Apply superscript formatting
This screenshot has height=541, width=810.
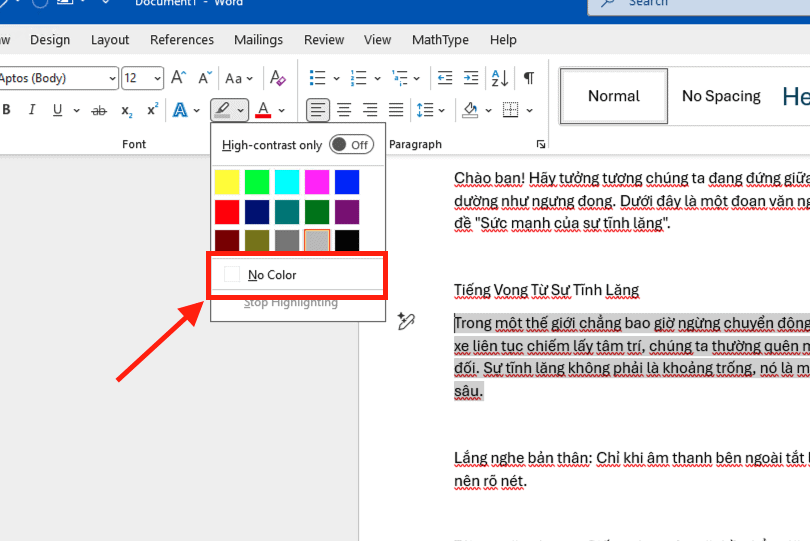click(152, 110)
